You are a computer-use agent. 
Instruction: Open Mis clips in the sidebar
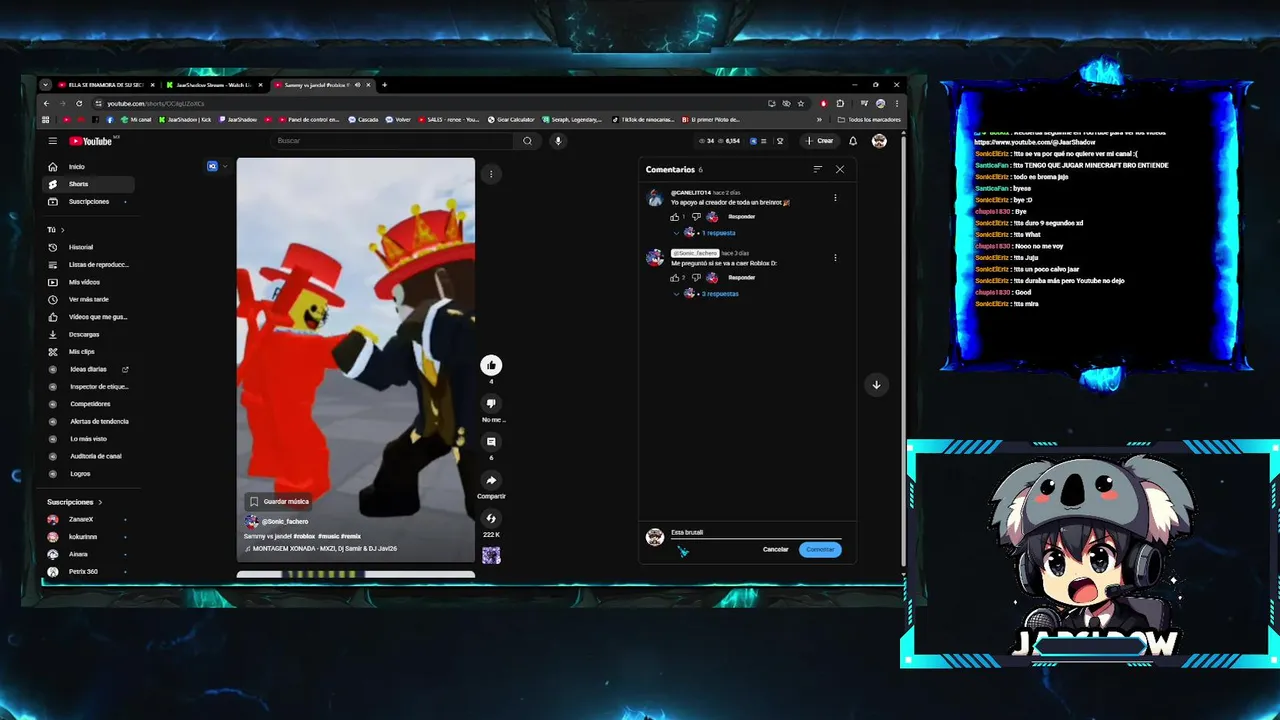click(88, 352)
